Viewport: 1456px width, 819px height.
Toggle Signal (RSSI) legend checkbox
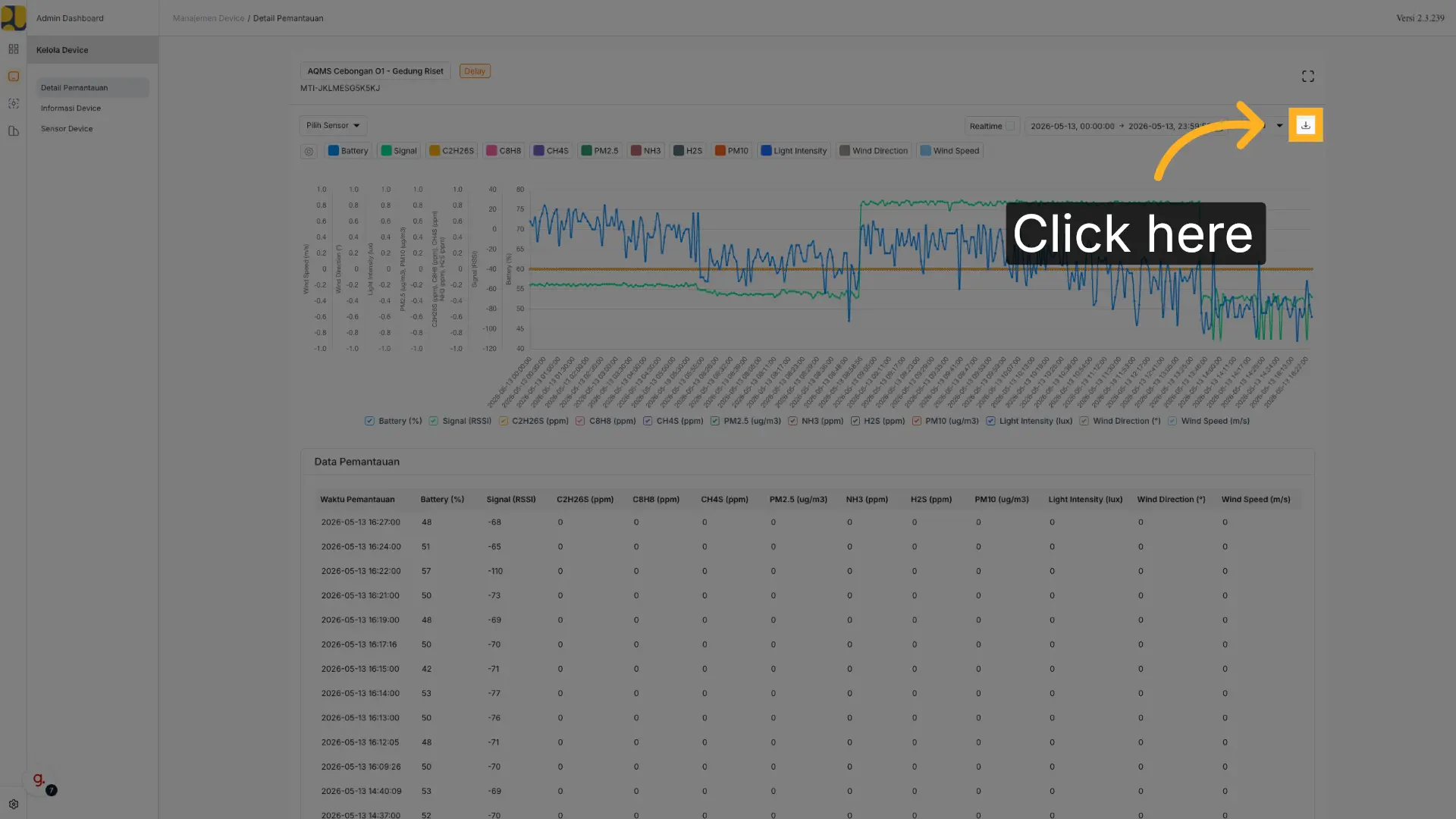click(434, 421)
